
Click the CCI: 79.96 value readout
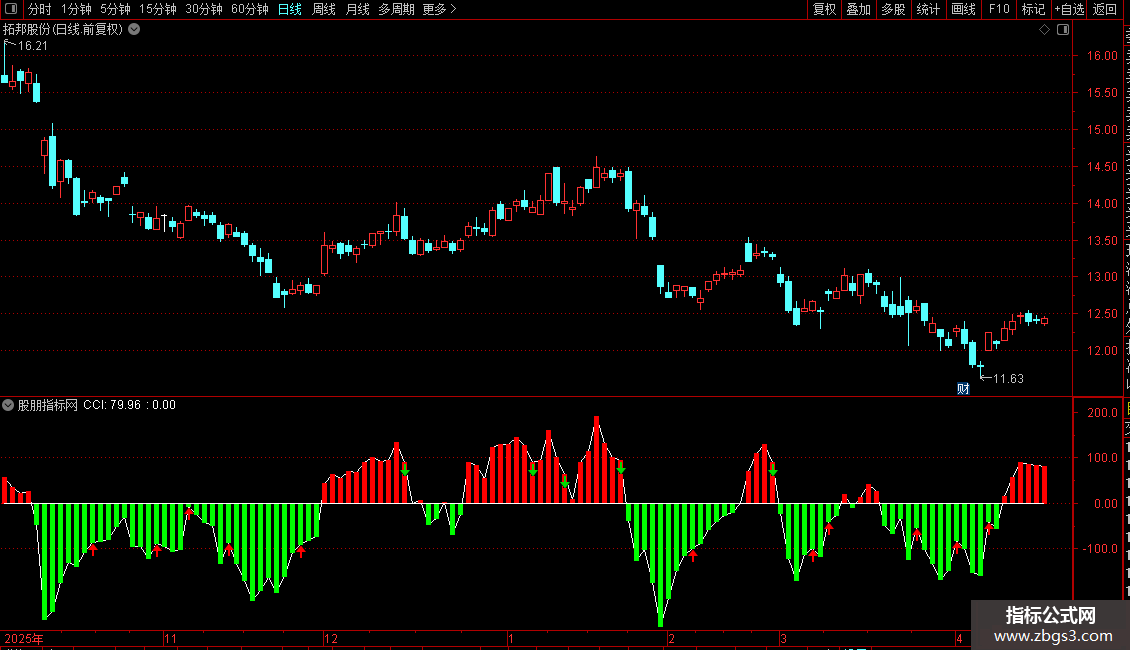click(112, 405)
